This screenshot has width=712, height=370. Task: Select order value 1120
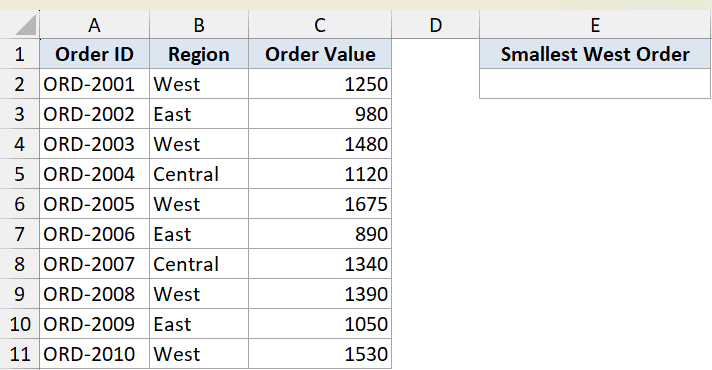click(320, 174)
